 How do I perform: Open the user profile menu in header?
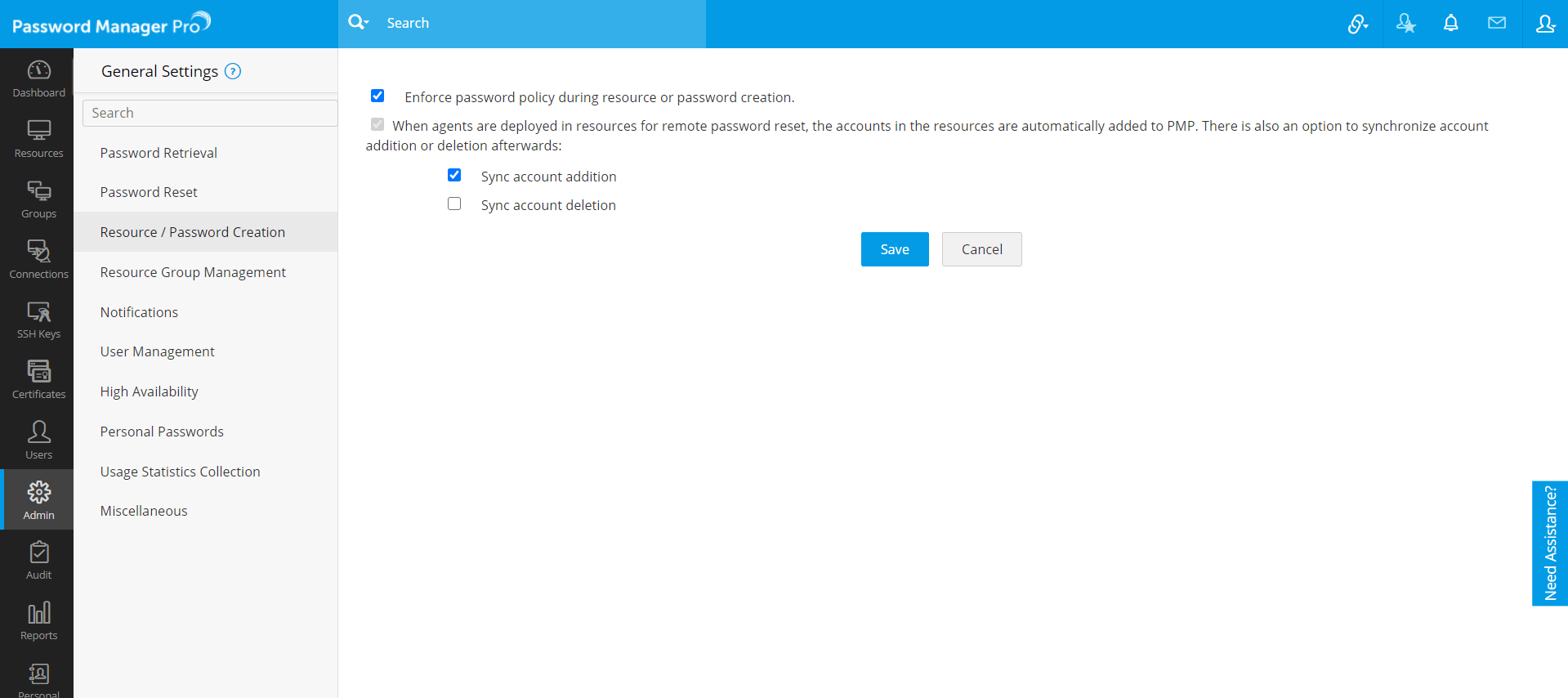(x=1544, y=24)
